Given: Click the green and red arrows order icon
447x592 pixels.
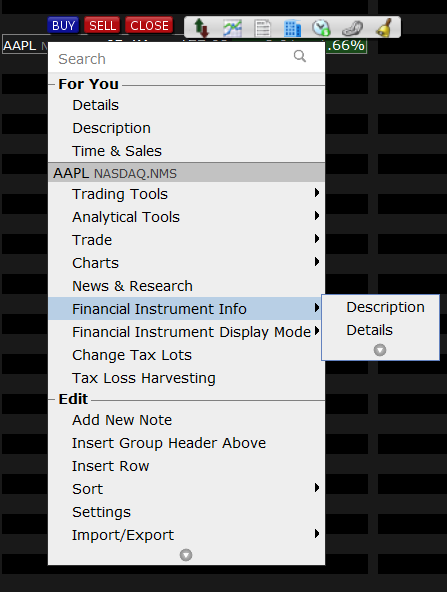Looking at the screenshot, I should coord(201,28).
